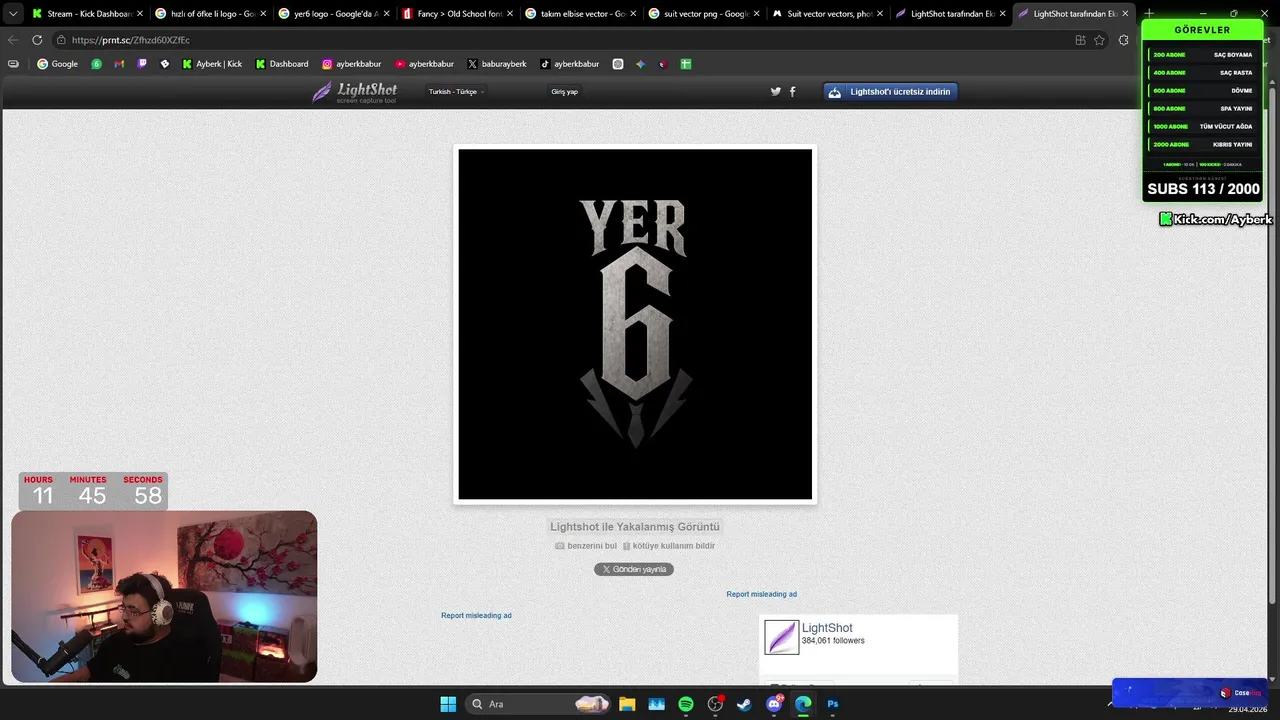Open Ayberk | Kick bookmark
The height and width of the screenshot is (720, 1280).
pyautogui.click(x=212, y=64)
